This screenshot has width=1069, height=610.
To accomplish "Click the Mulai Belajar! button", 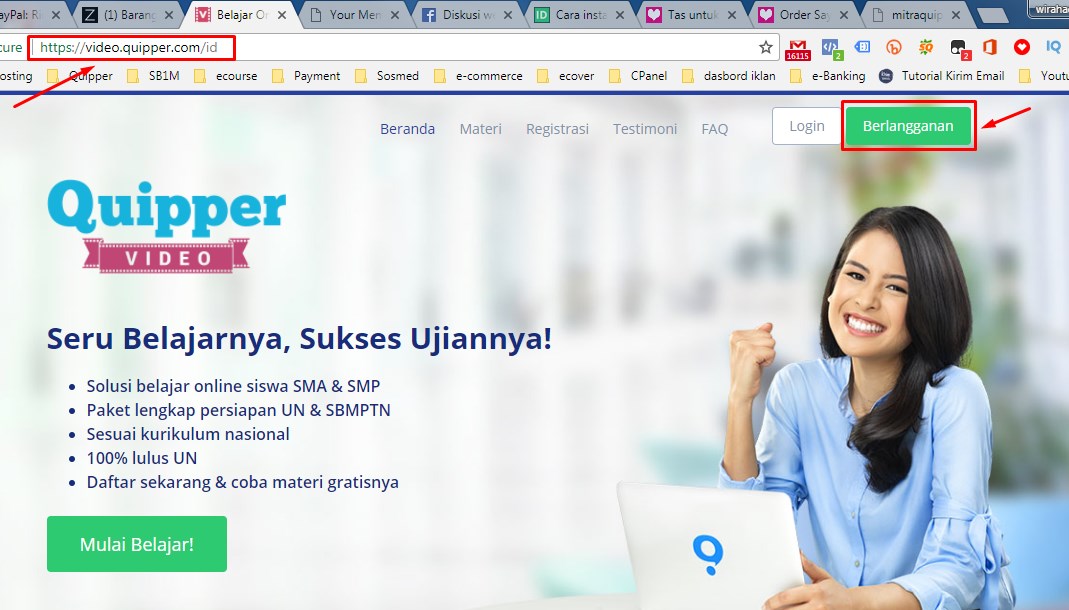I will [x=137, y=544].
